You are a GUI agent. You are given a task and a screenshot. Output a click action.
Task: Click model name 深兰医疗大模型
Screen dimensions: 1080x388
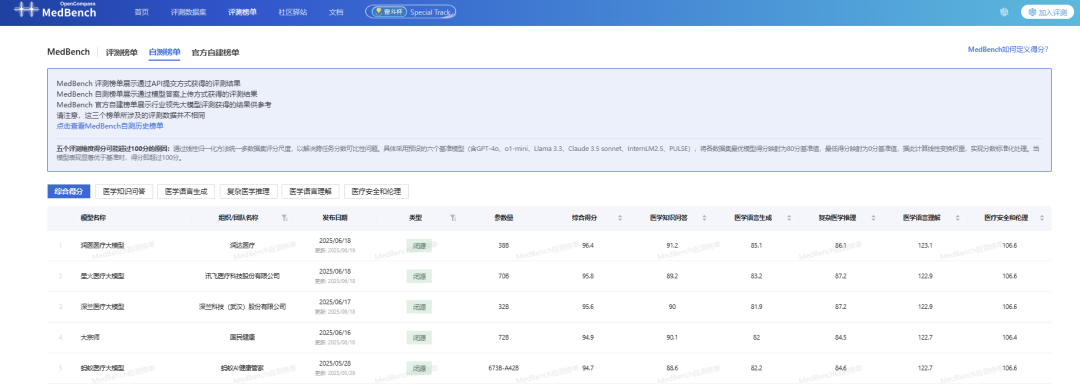[103, 307]
